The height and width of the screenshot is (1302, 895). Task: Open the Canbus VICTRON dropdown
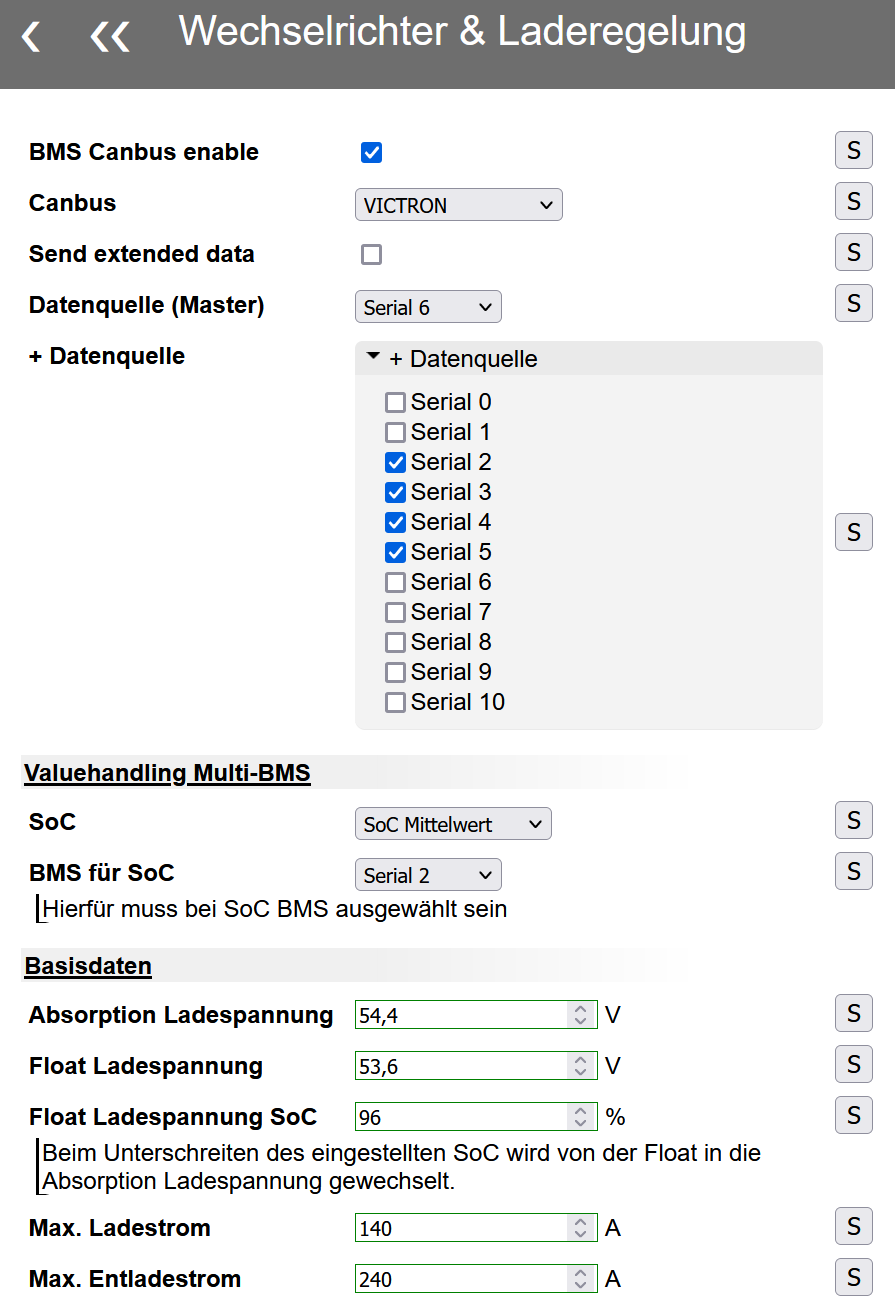click(x=458, y=205)
